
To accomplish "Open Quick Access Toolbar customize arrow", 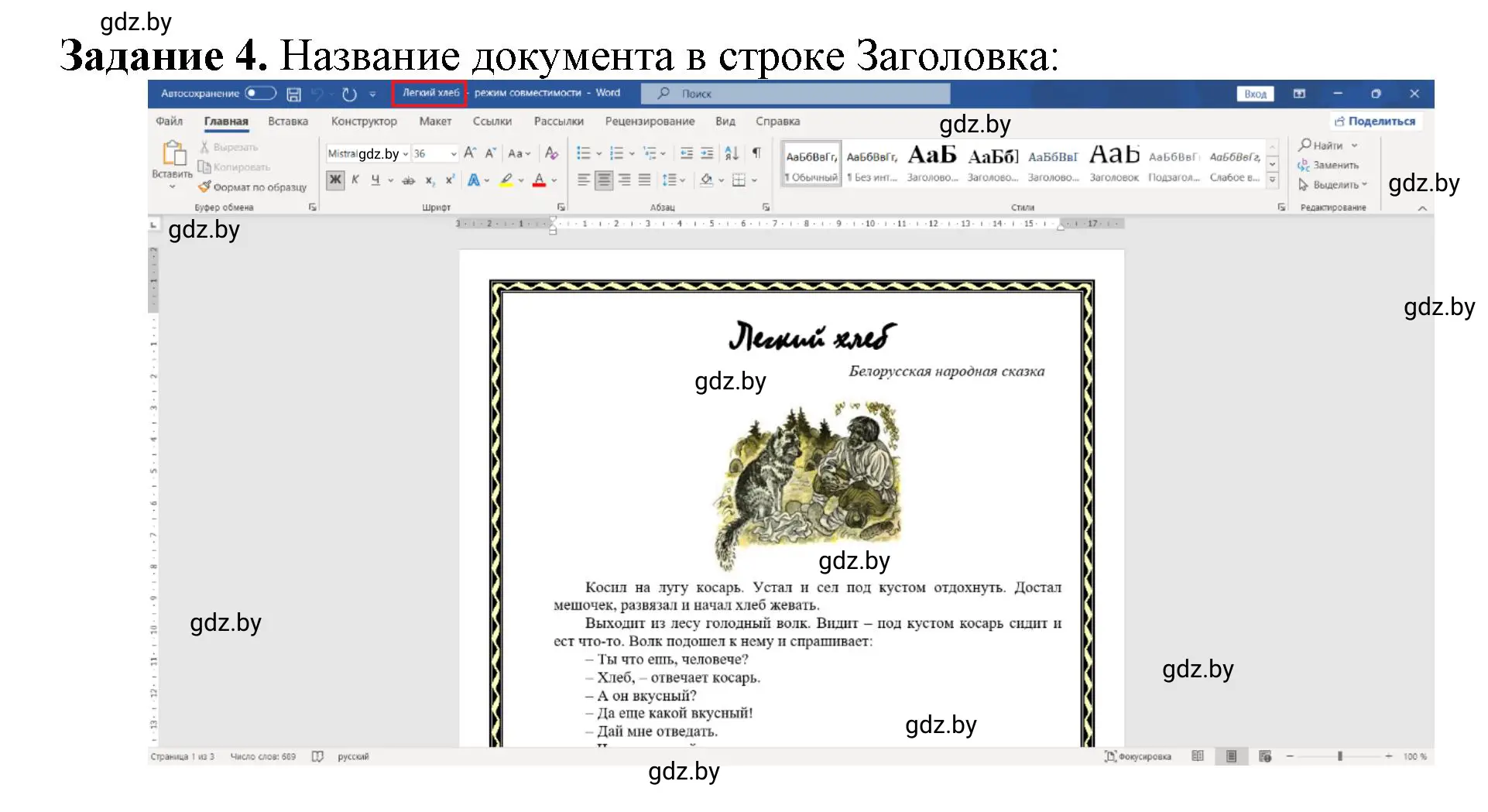I will 372,94.
